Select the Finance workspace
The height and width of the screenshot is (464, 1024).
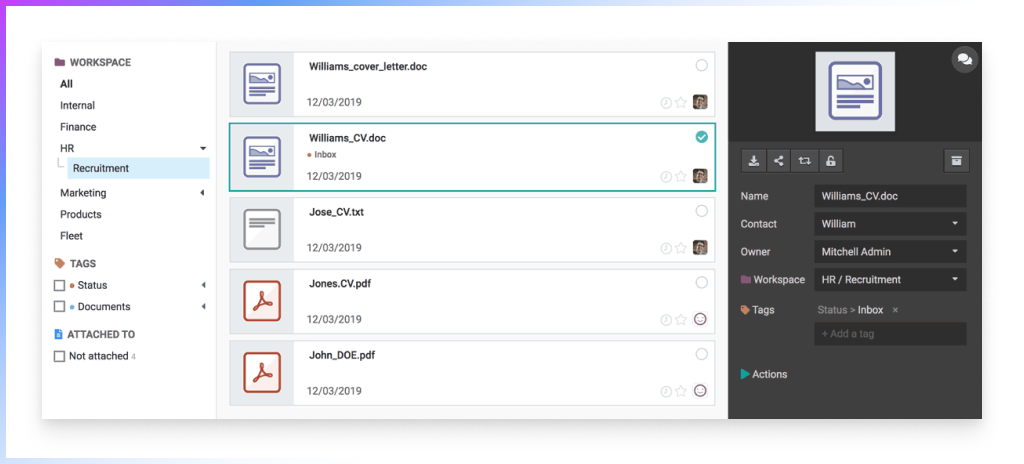(x=78, y=127)
